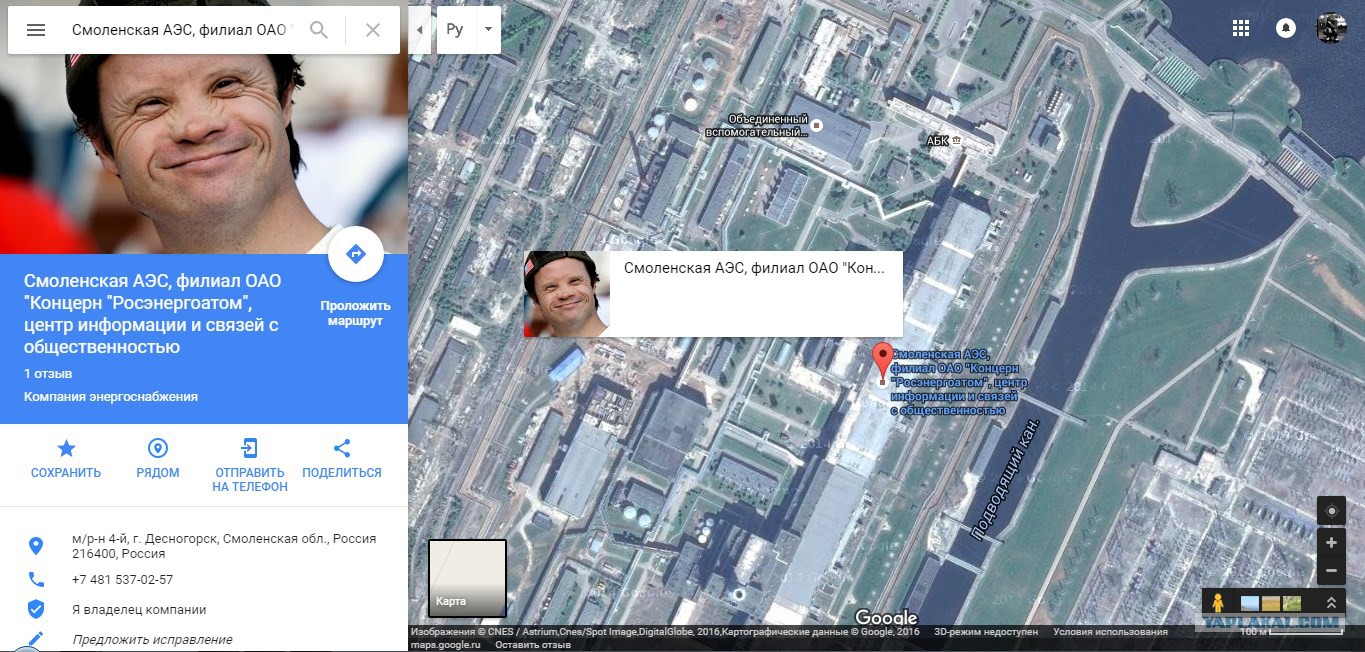The height and width of the screenshot is (652, 1365).
Task: Click the address location pin icon
Action: click(x=36, y=546)
